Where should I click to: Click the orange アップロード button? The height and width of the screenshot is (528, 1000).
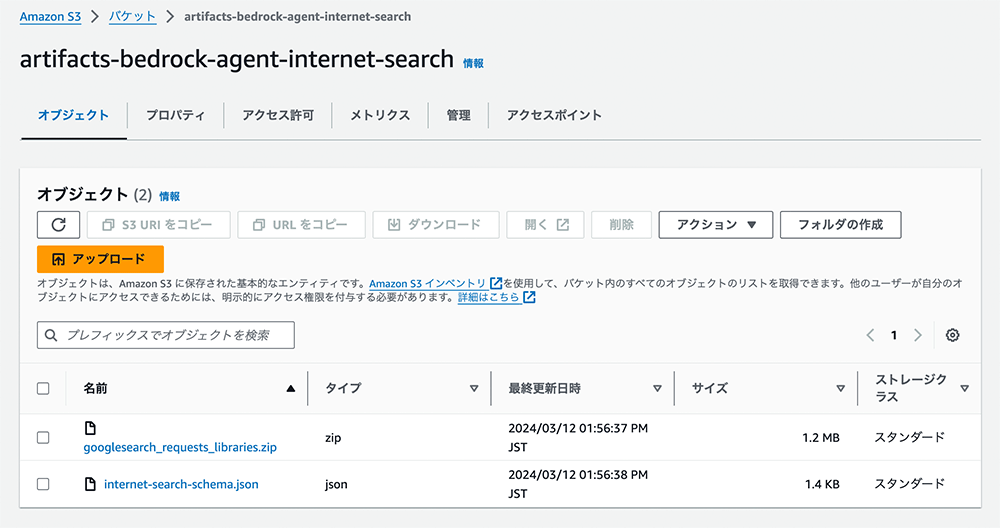click(100, 259)
